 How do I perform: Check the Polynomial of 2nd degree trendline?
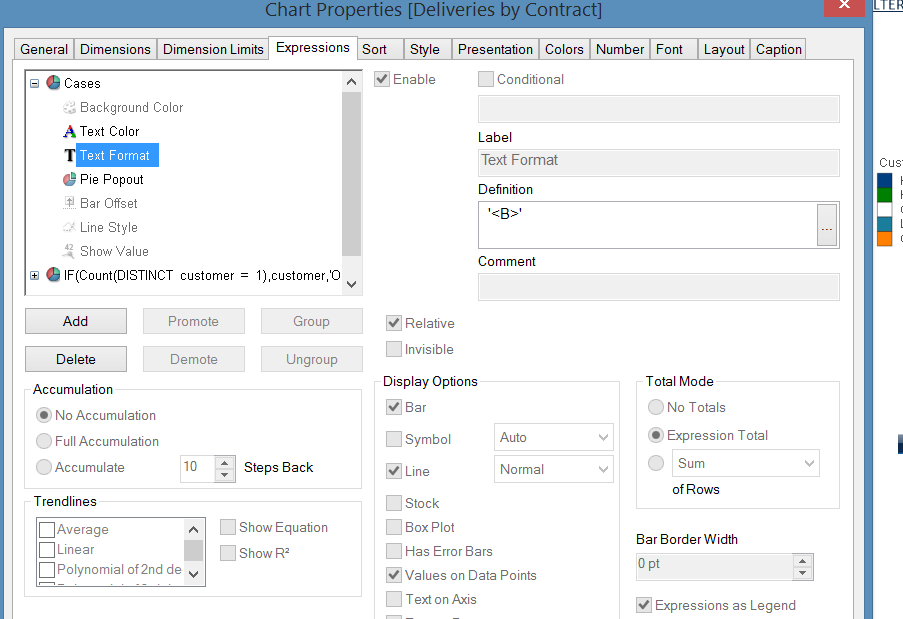[47, 569]
